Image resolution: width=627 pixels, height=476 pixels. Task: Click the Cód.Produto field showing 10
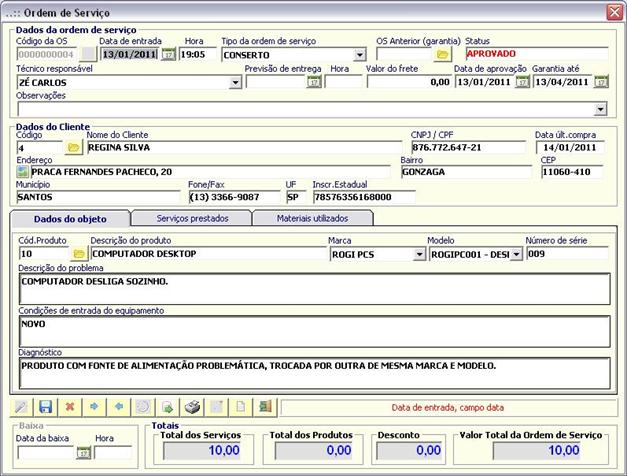coord(44,254)
